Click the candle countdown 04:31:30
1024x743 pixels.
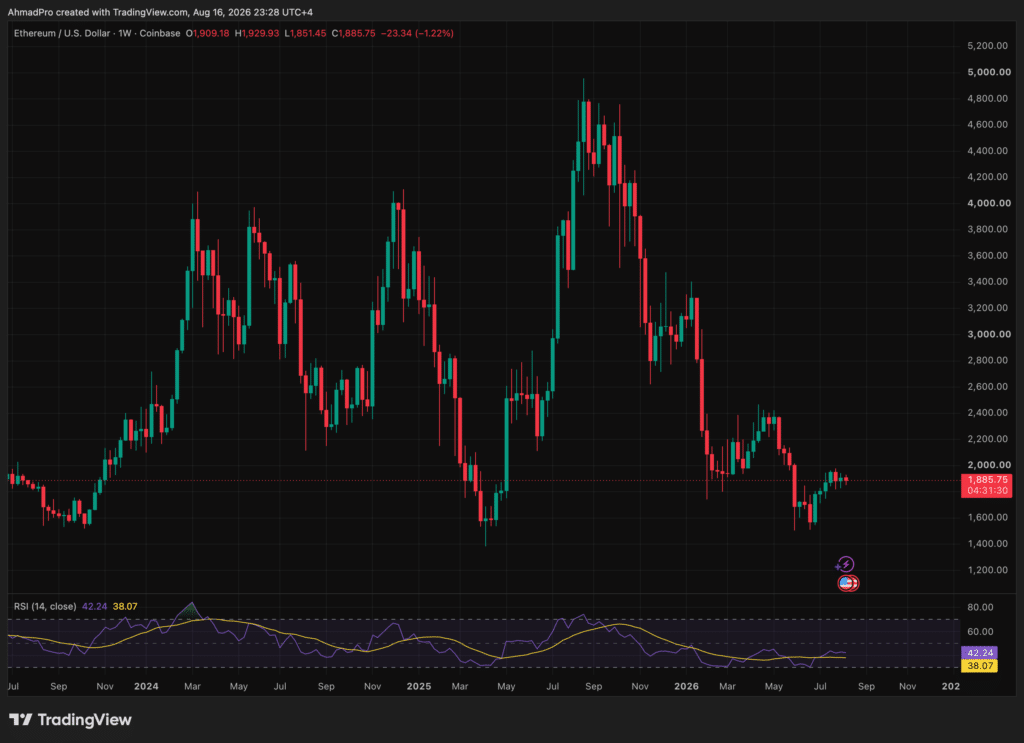pyautogui.click(x=987, y=490)
